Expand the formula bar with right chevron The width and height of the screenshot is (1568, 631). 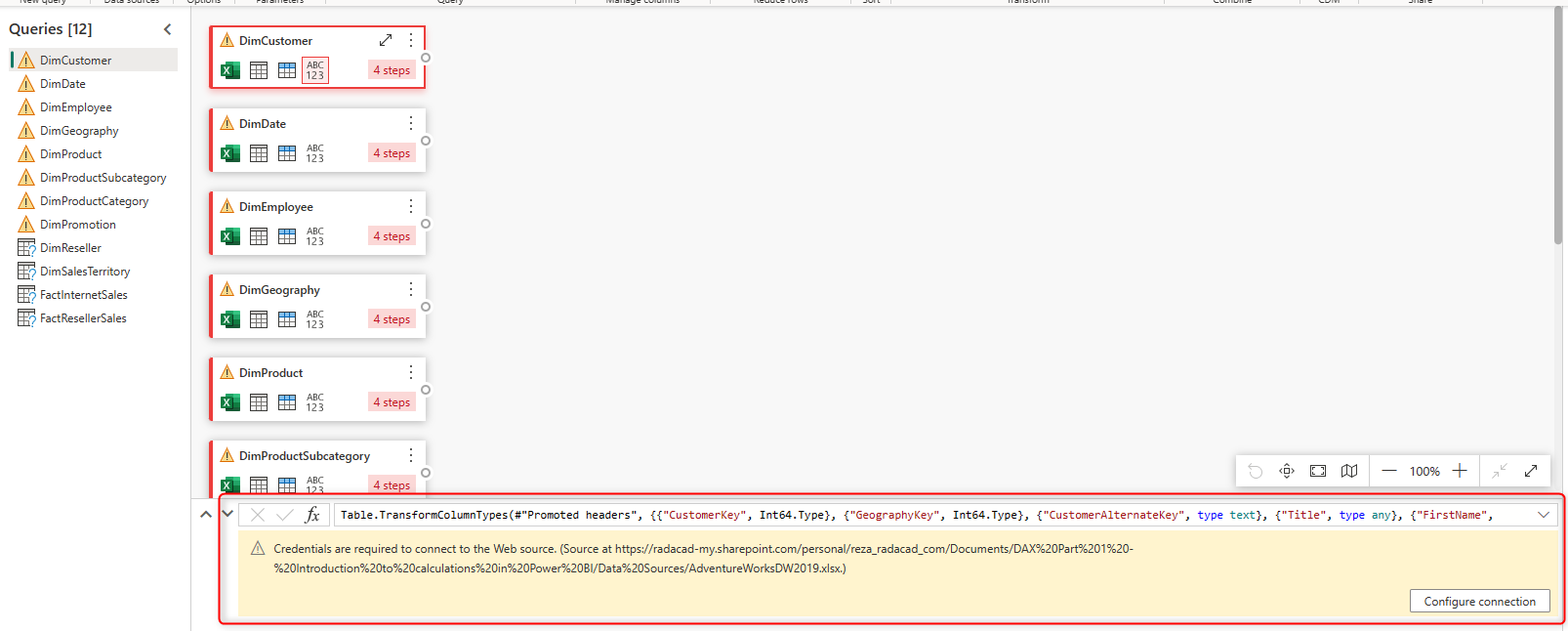pos(1543,515)
